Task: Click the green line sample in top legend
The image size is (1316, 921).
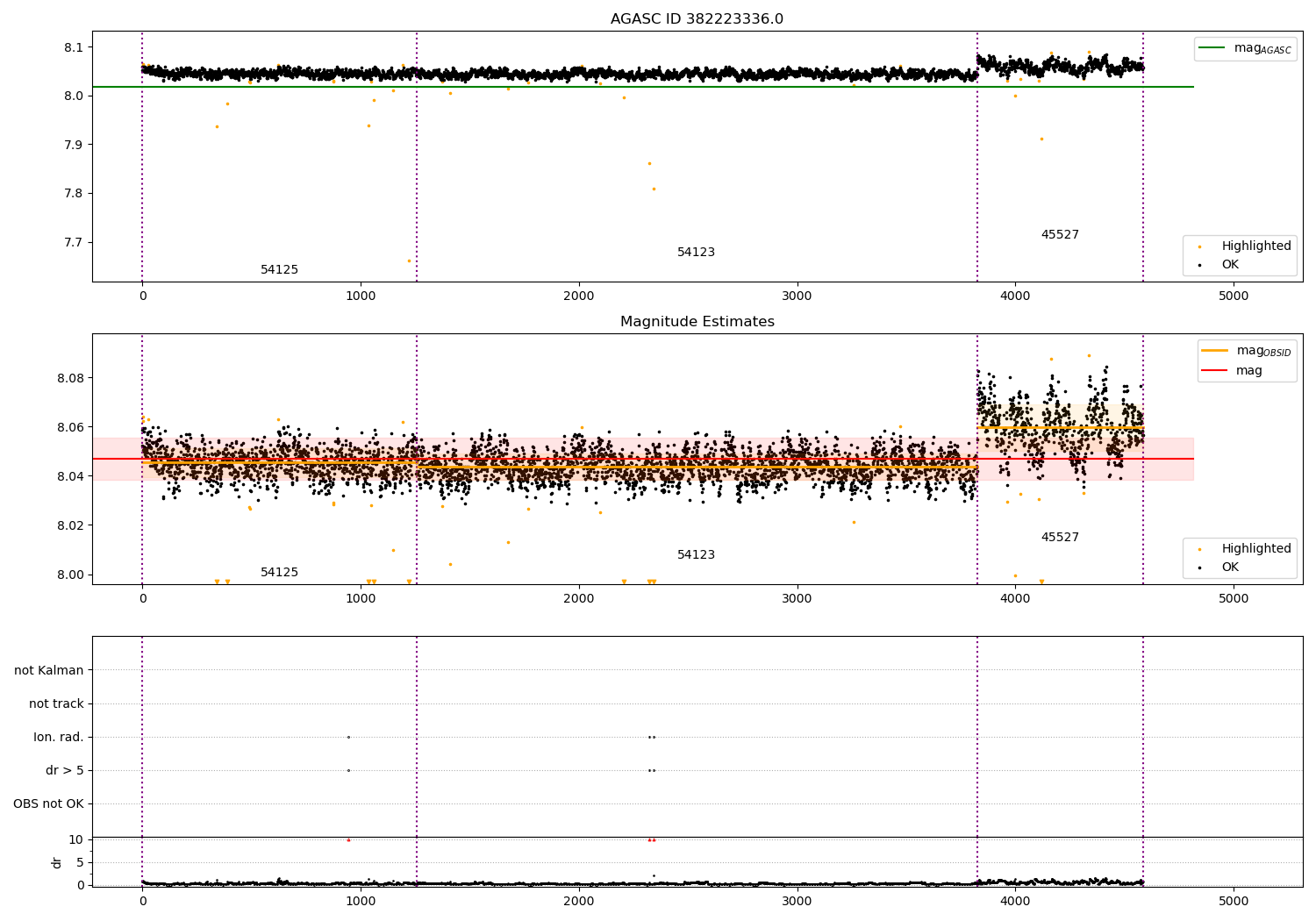Action: 1213,48
